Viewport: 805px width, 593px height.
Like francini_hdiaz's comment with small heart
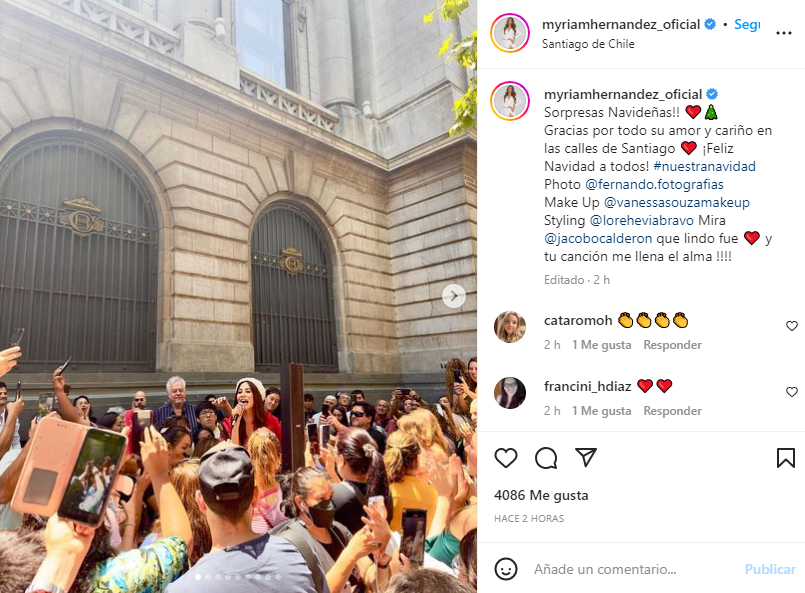pos(792,392)
